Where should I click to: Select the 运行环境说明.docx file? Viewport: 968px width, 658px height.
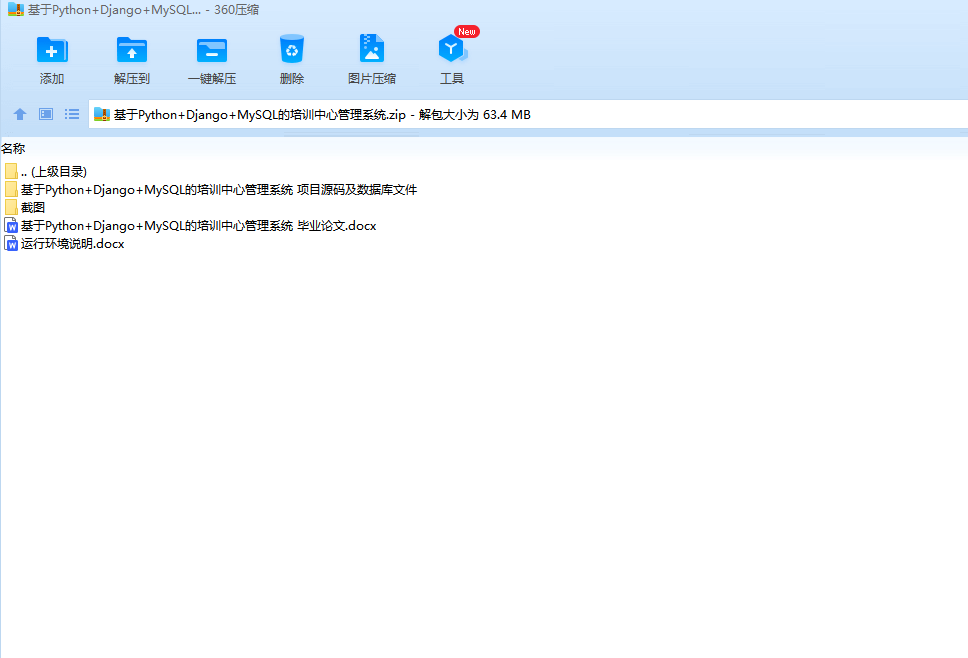[x=64, y=244]
